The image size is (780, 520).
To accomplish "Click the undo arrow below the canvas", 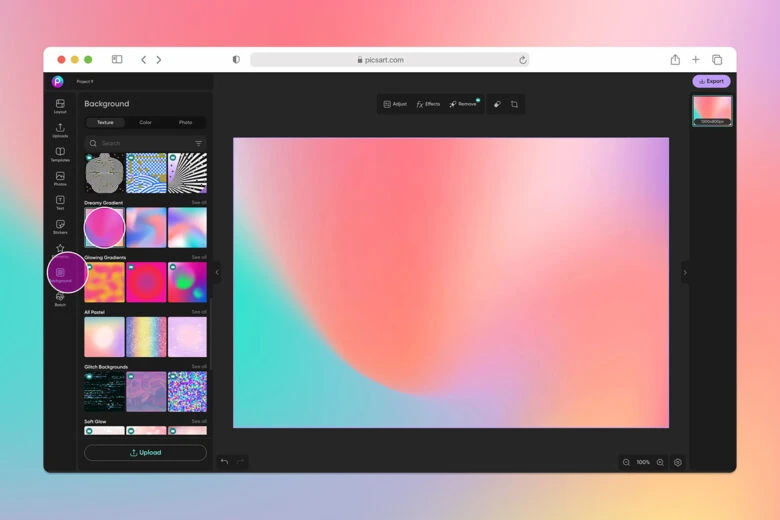I will (x=224, y=462).
